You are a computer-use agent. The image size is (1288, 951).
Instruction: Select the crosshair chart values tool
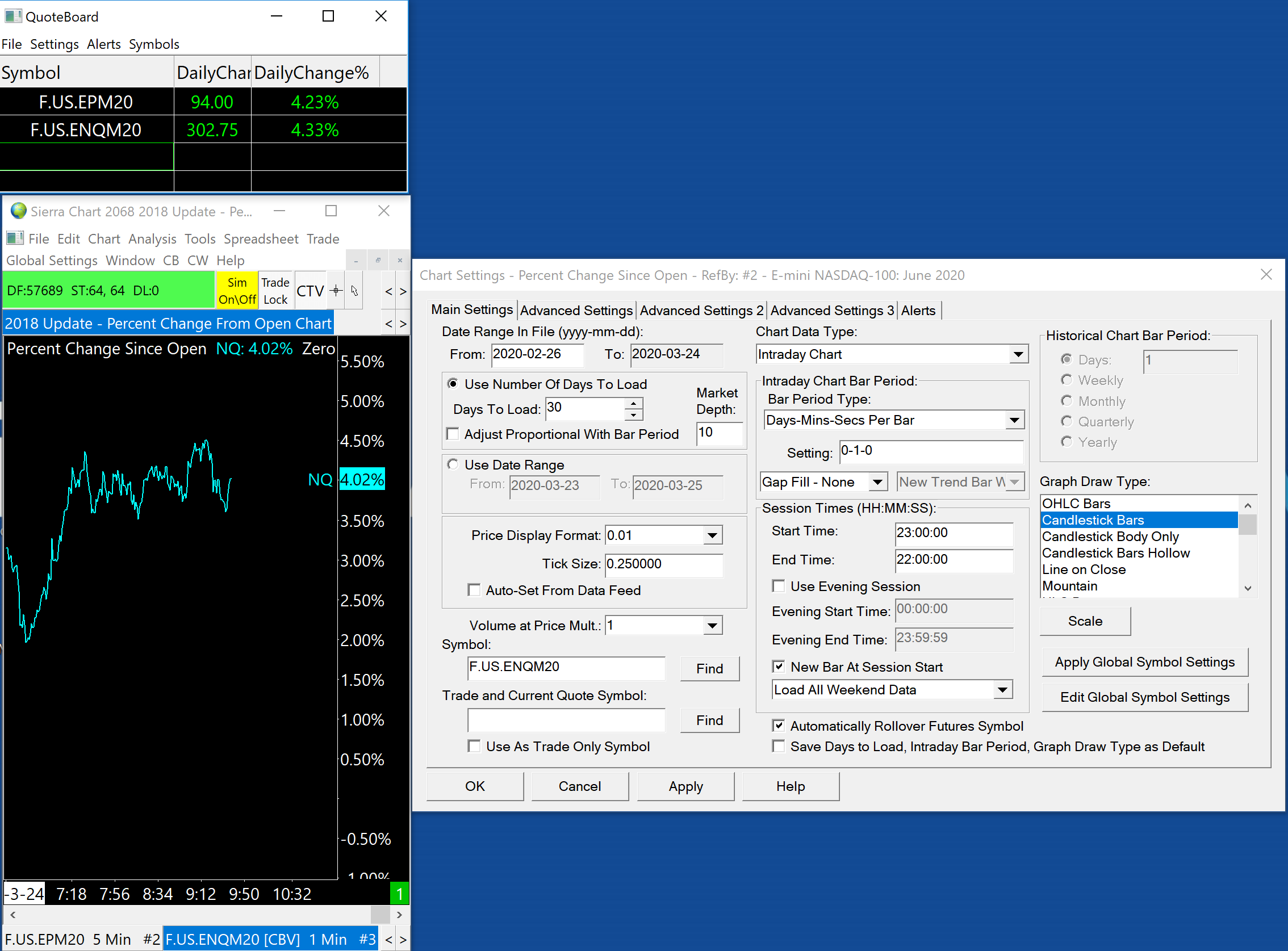[x=336, y=291]
